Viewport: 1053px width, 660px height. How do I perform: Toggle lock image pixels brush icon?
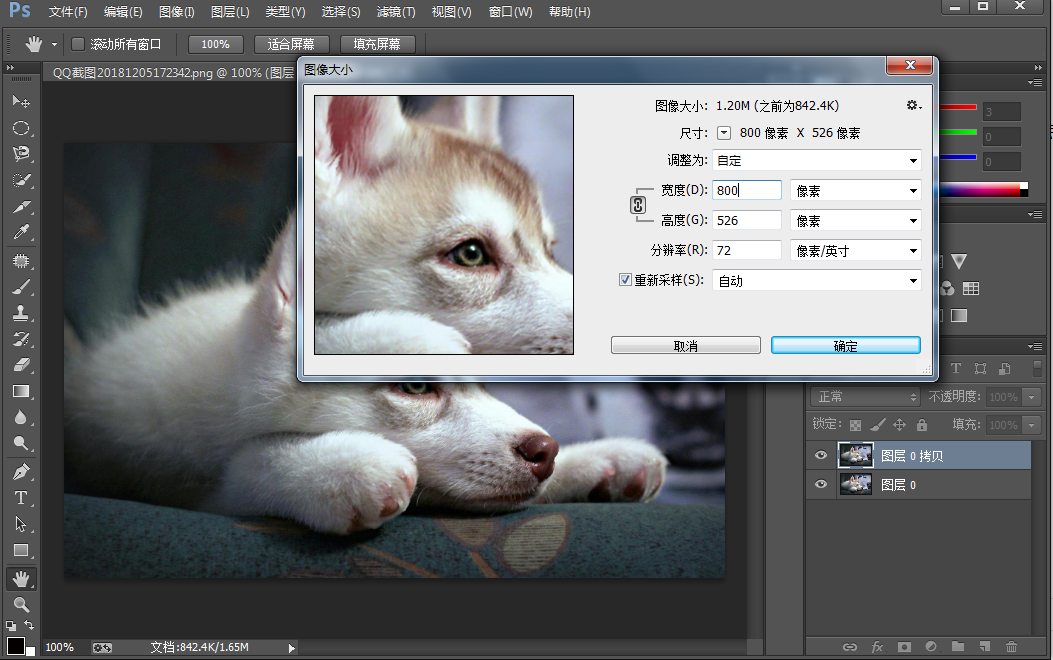877,424
